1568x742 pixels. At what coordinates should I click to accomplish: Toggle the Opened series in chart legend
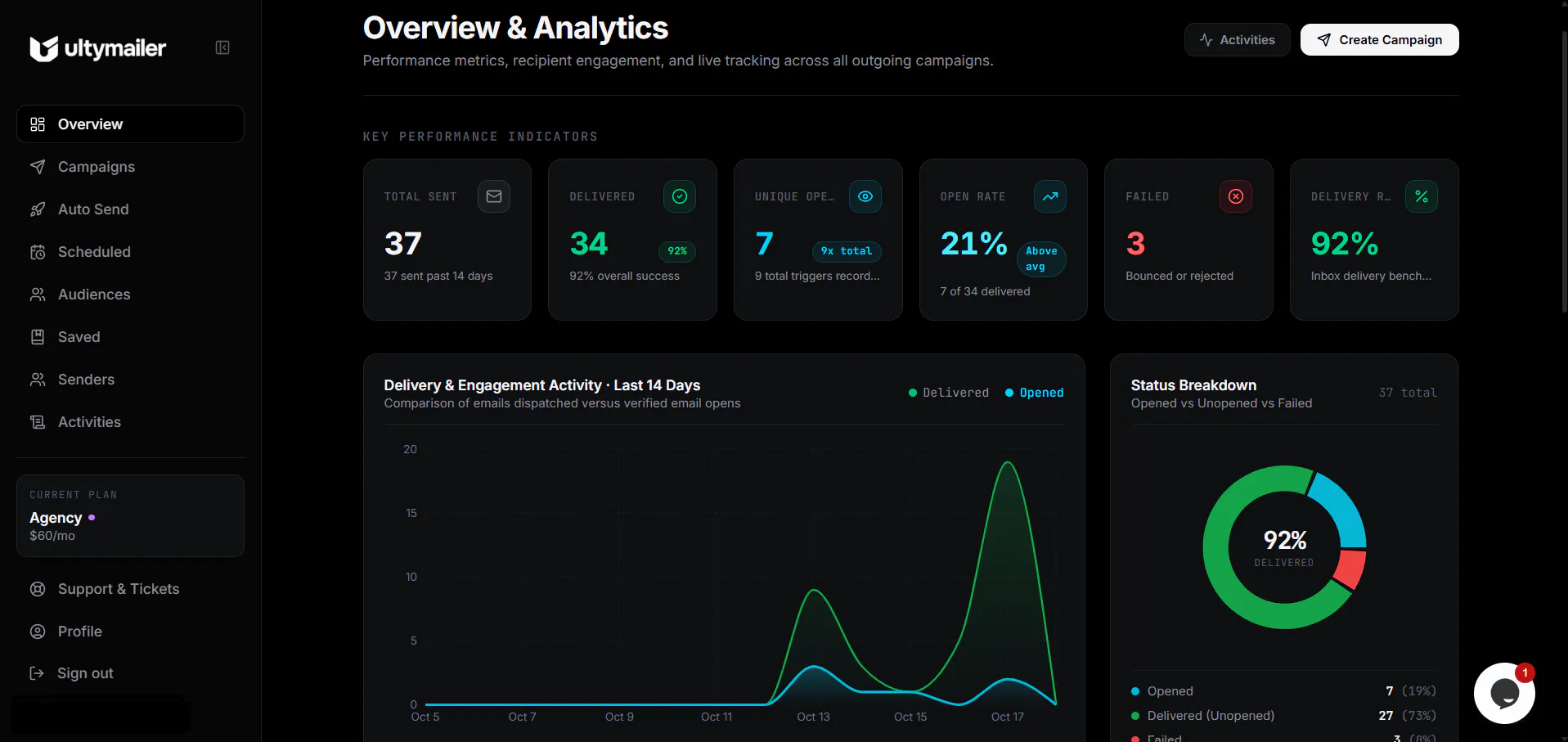pyautogui.click(x=1035, y=393)
